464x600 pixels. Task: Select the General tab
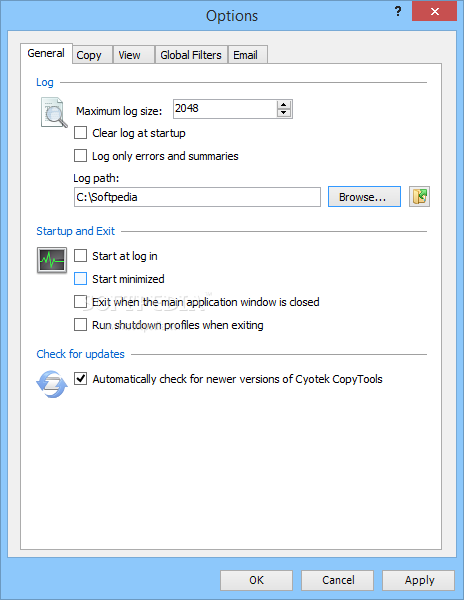click(x=46, y=53)
